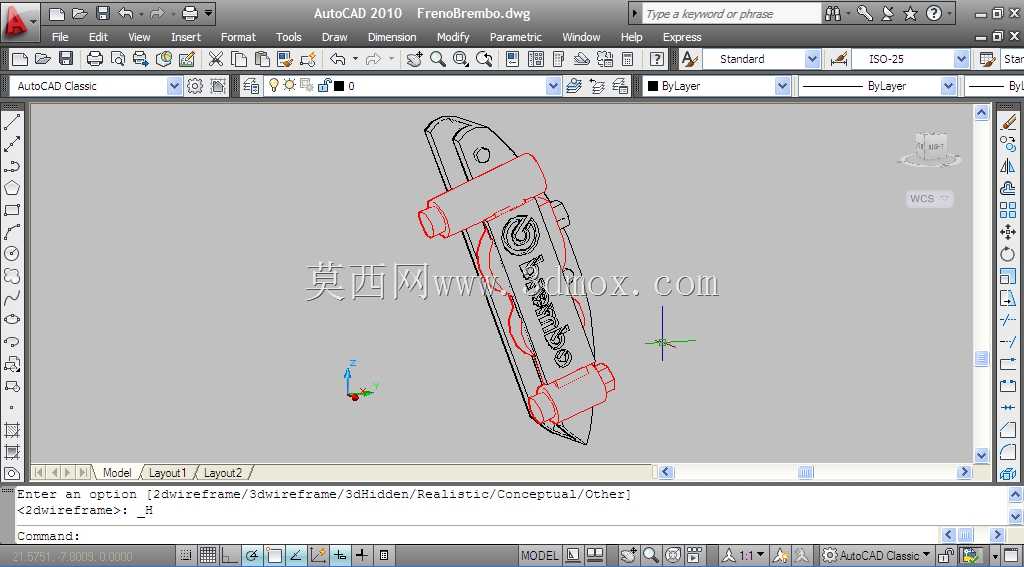Viewport: 1024px width, 567px height.
Task: Switch to the Layout2 tab
Action: tap(223, 472)
